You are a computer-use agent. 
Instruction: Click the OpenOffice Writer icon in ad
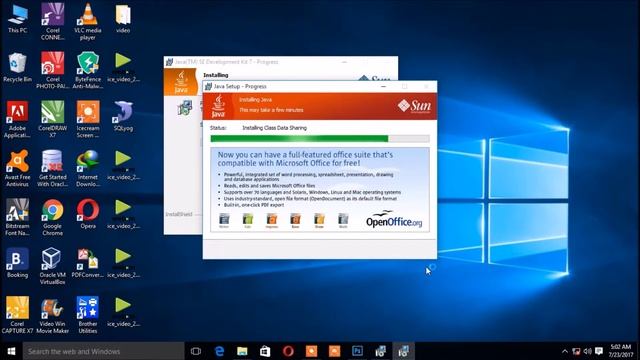[224, 220]
